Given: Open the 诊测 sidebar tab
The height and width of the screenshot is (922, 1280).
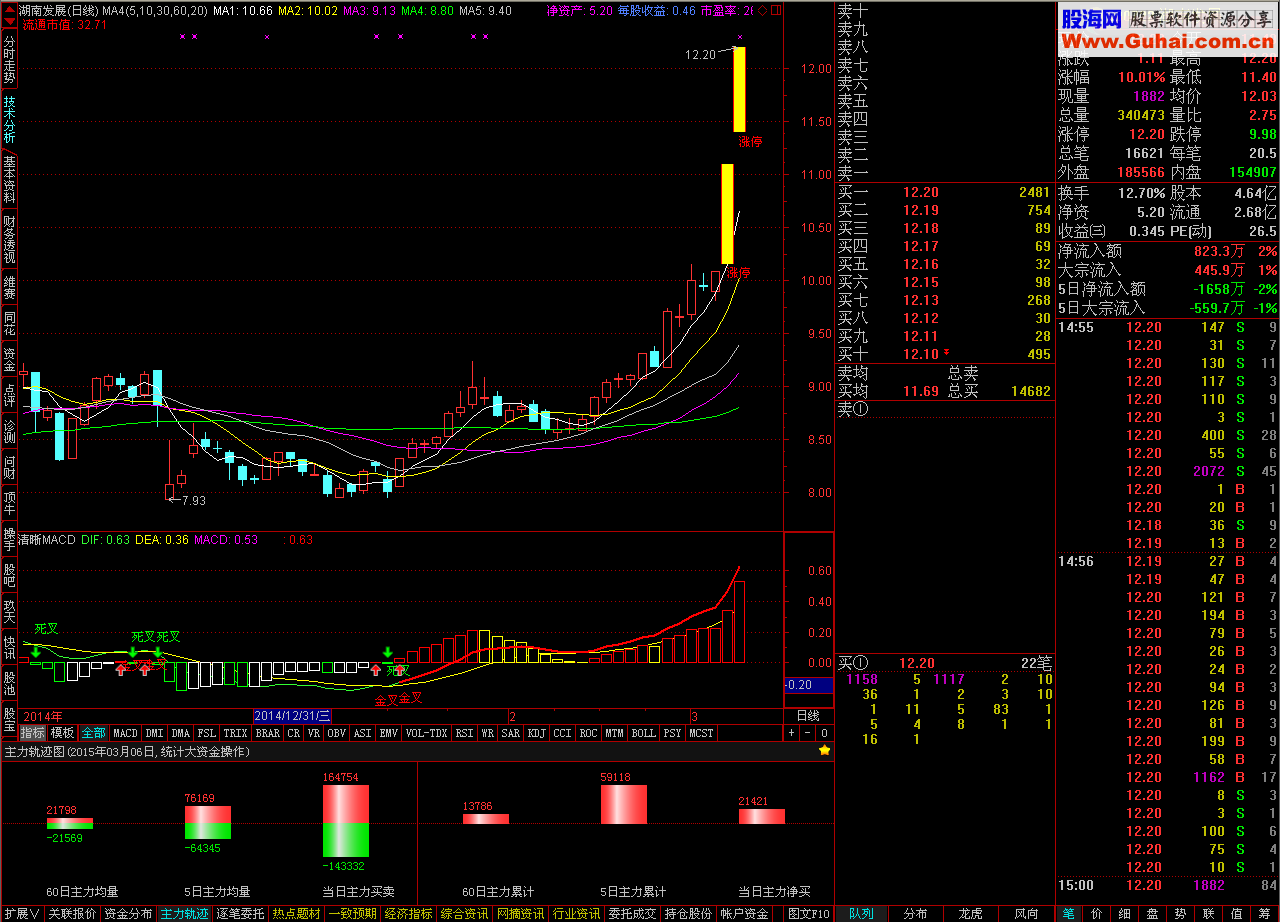Looking at the screenshot, I should point(9,431).
